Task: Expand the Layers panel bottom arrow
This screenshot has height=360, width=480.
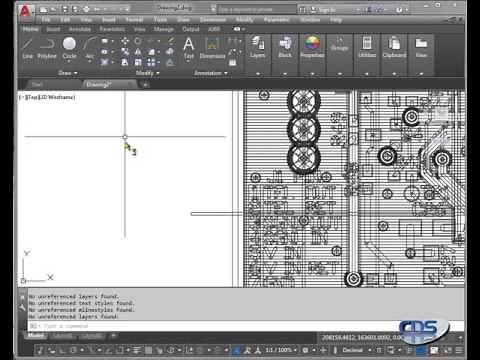Action: tap(258, 73)
